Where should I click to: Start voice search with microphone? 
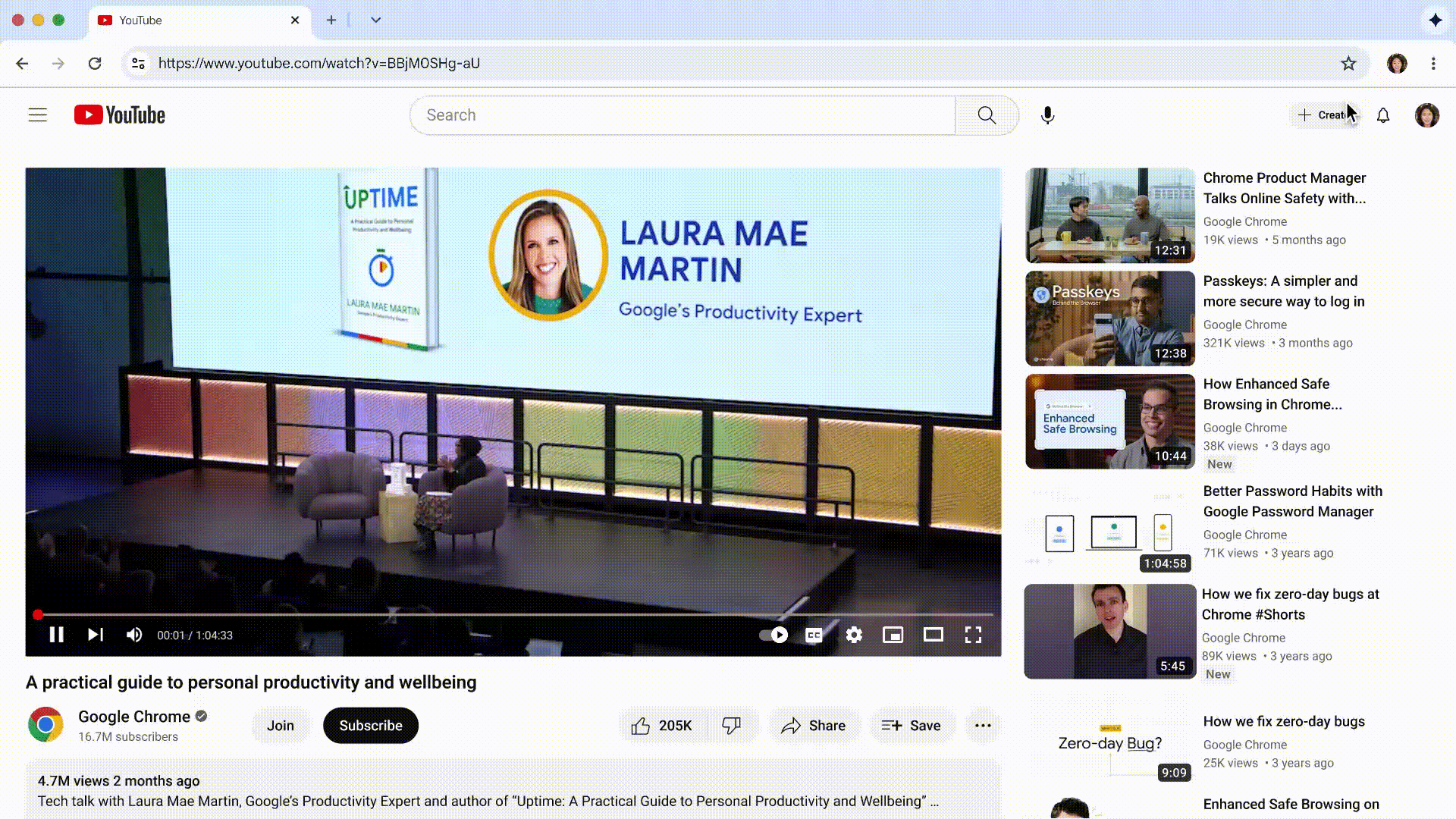pyautogui.click(x=1047, y=115)
